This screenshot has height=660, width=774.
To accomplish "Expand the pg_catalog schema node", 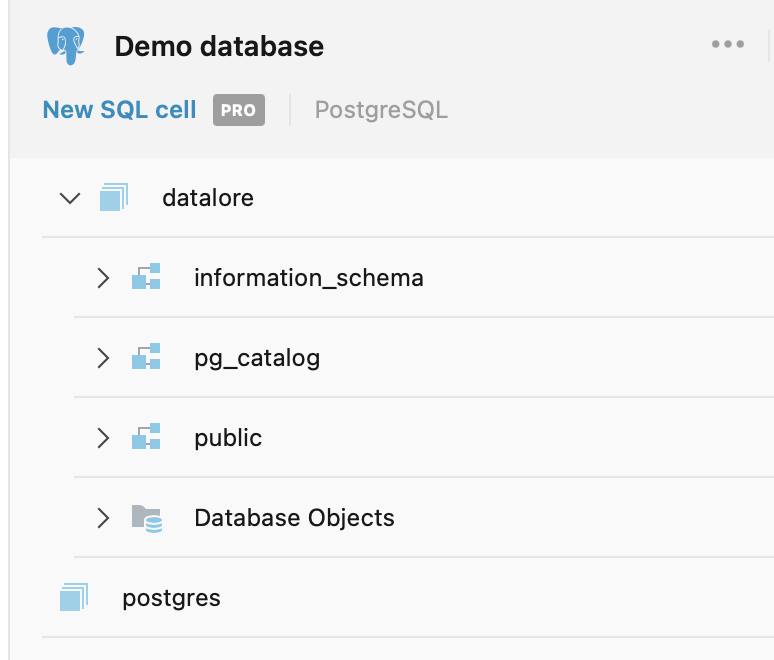I will click(x=103, y=358).
